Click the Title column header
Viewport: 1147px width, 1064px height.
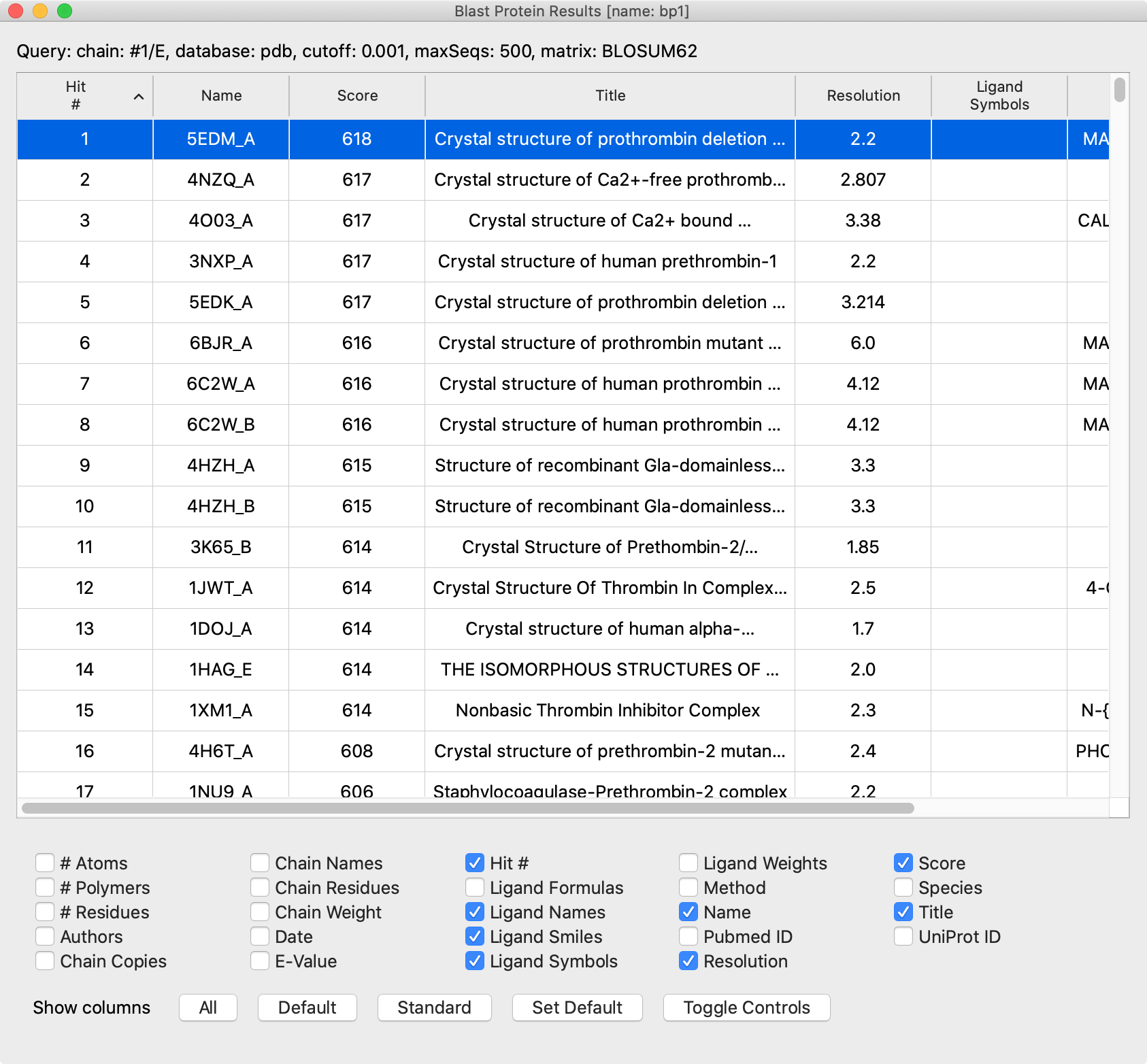[x=610, y=96]
